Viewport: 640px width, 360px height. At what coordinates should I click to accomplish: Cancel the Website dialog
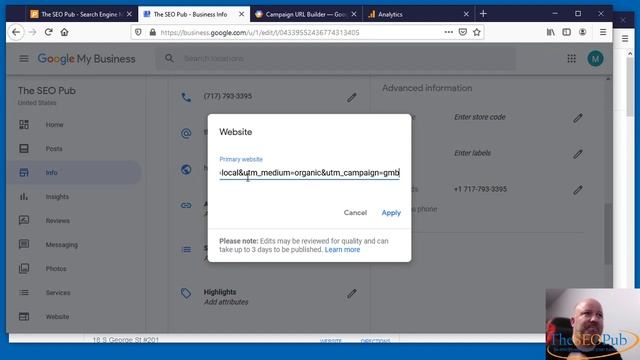(355, 213)
